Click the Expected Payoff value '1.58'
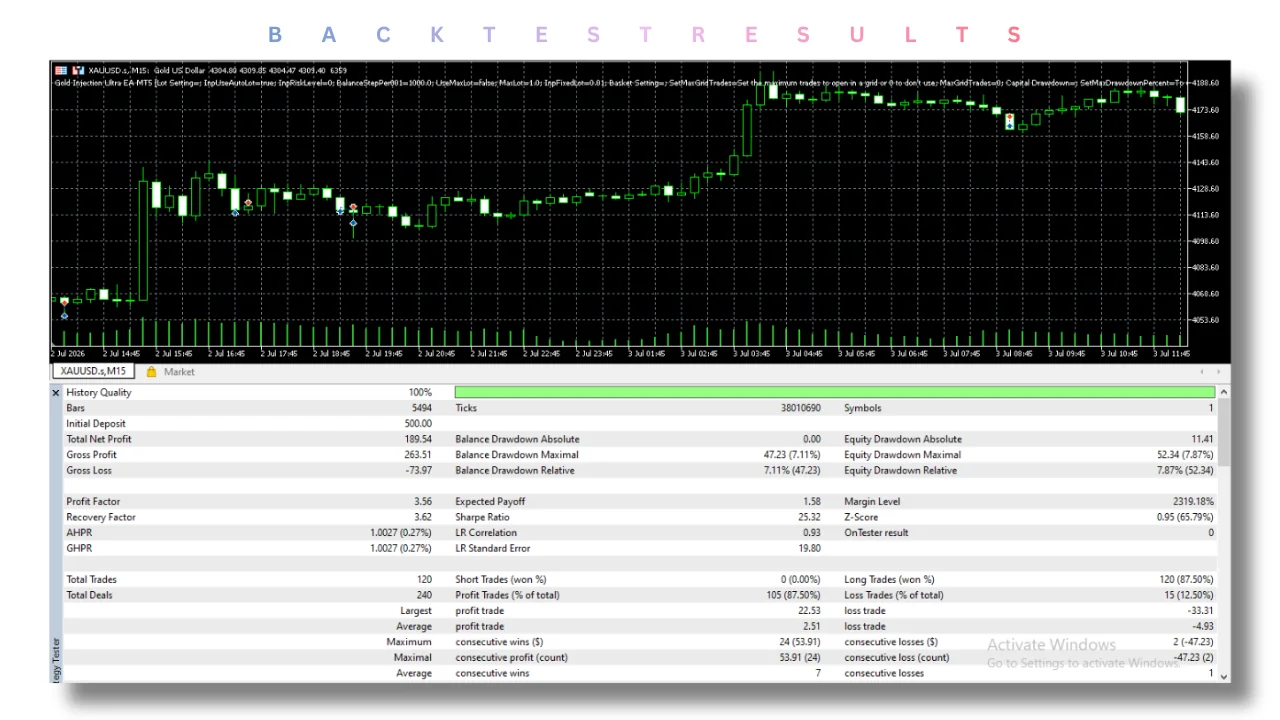The height and width of the screenshot is (720, 1280). pyautogui.click(x=811, y=502)
